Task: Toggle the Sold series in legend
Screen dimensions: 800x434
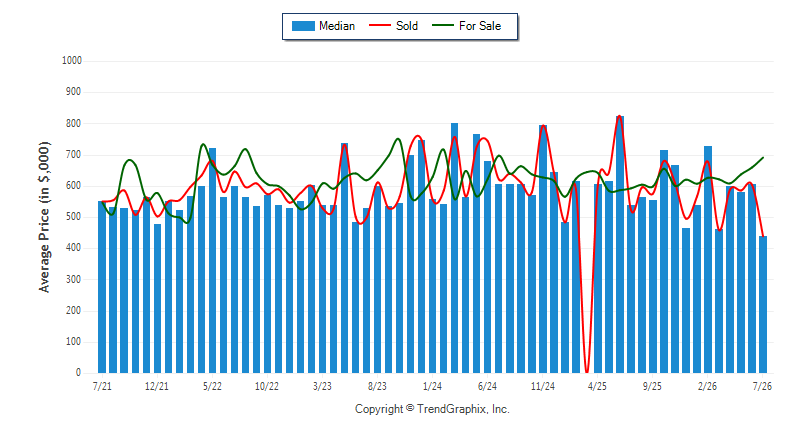Action: 407,26
